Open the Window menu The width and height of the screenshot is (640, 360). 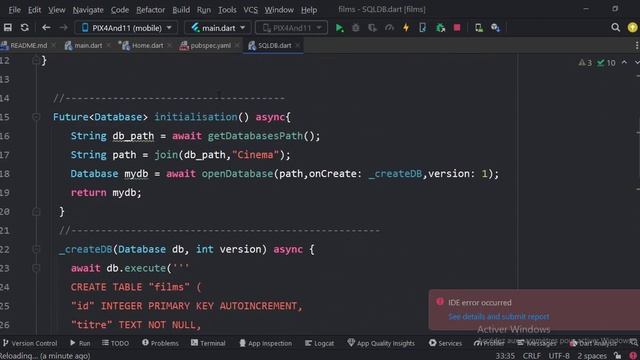(x=279, y=9)
